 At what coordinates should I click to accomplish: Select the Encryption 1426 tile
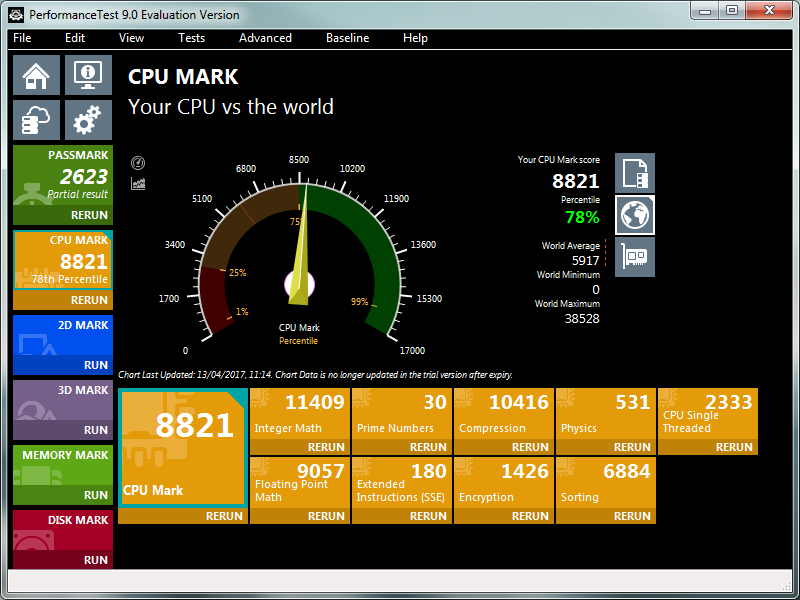(504, 483)
